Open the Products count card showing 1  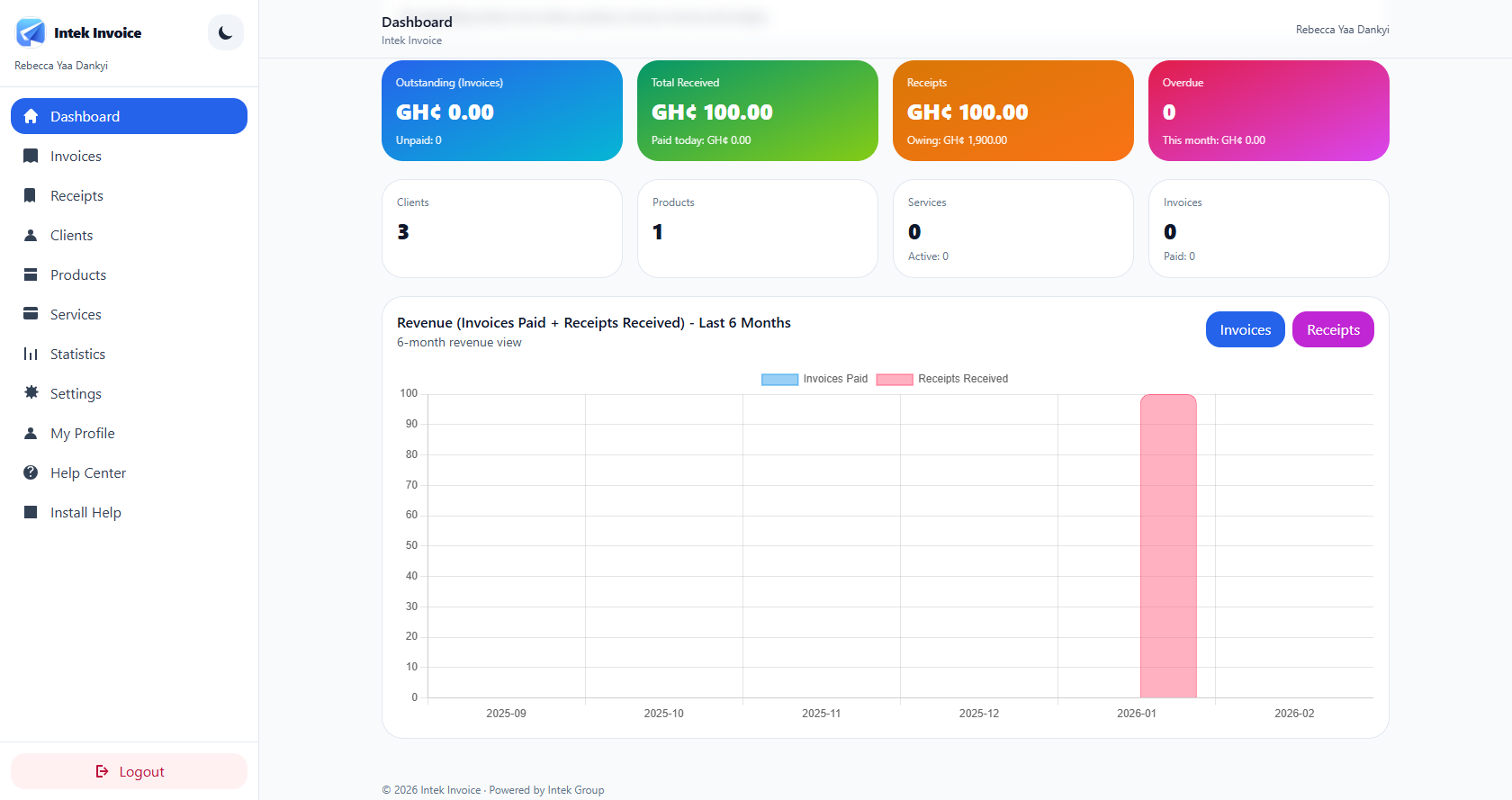coord(758,229)
